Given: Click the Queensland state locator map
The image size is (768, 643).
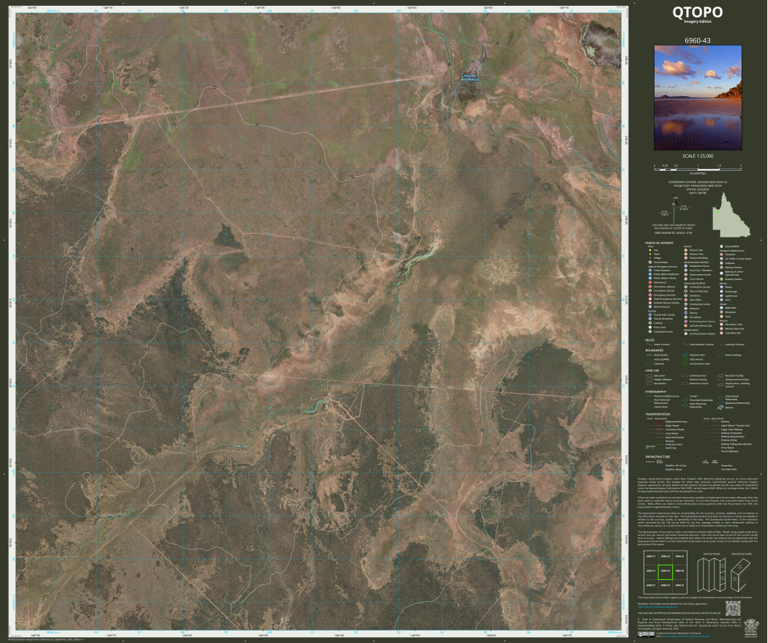Looking at the screenshot, I should [731, 214].
